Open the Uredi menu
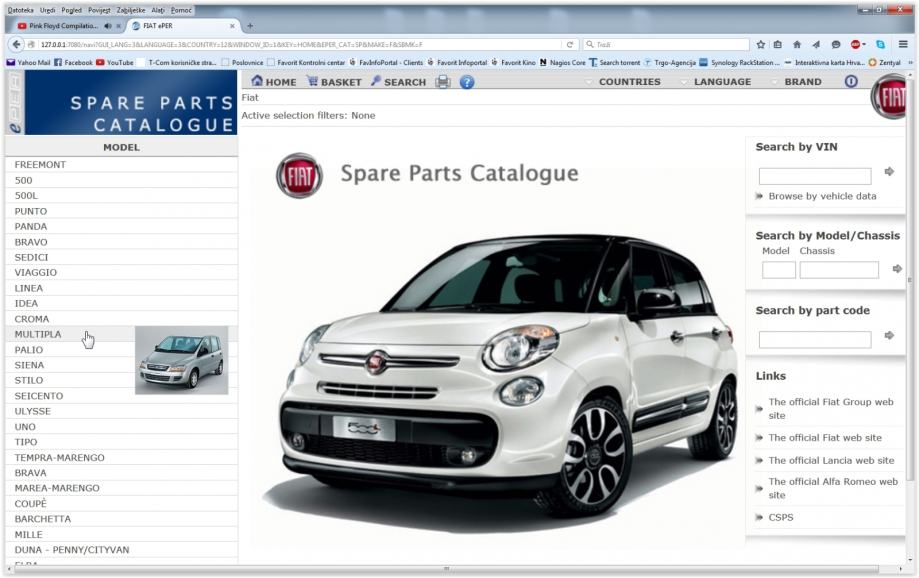The height and width of the screenshot is (578, 919). 47,10
